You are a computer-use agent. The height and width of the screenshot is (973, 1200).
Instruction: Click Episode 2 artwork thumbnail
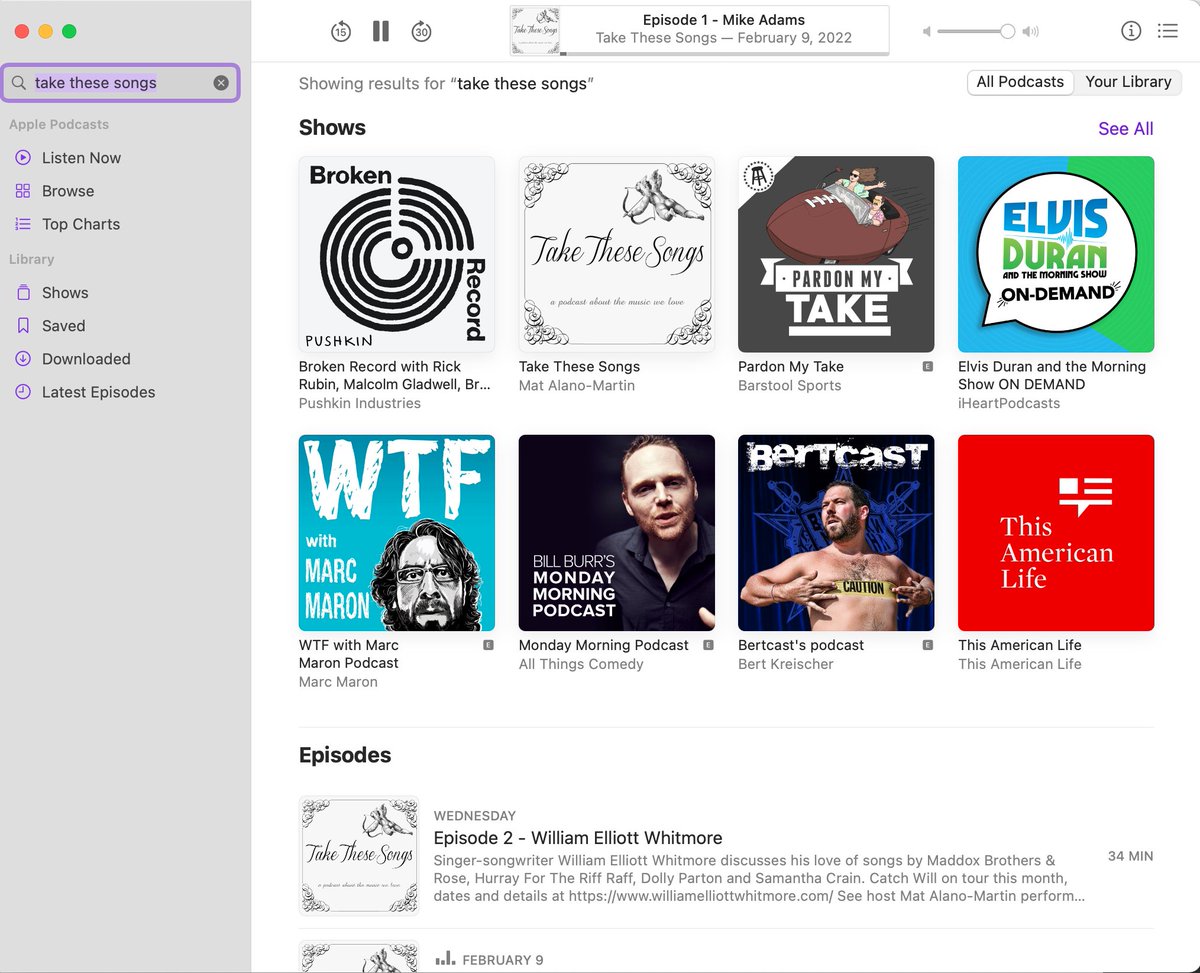pos(359,855)
